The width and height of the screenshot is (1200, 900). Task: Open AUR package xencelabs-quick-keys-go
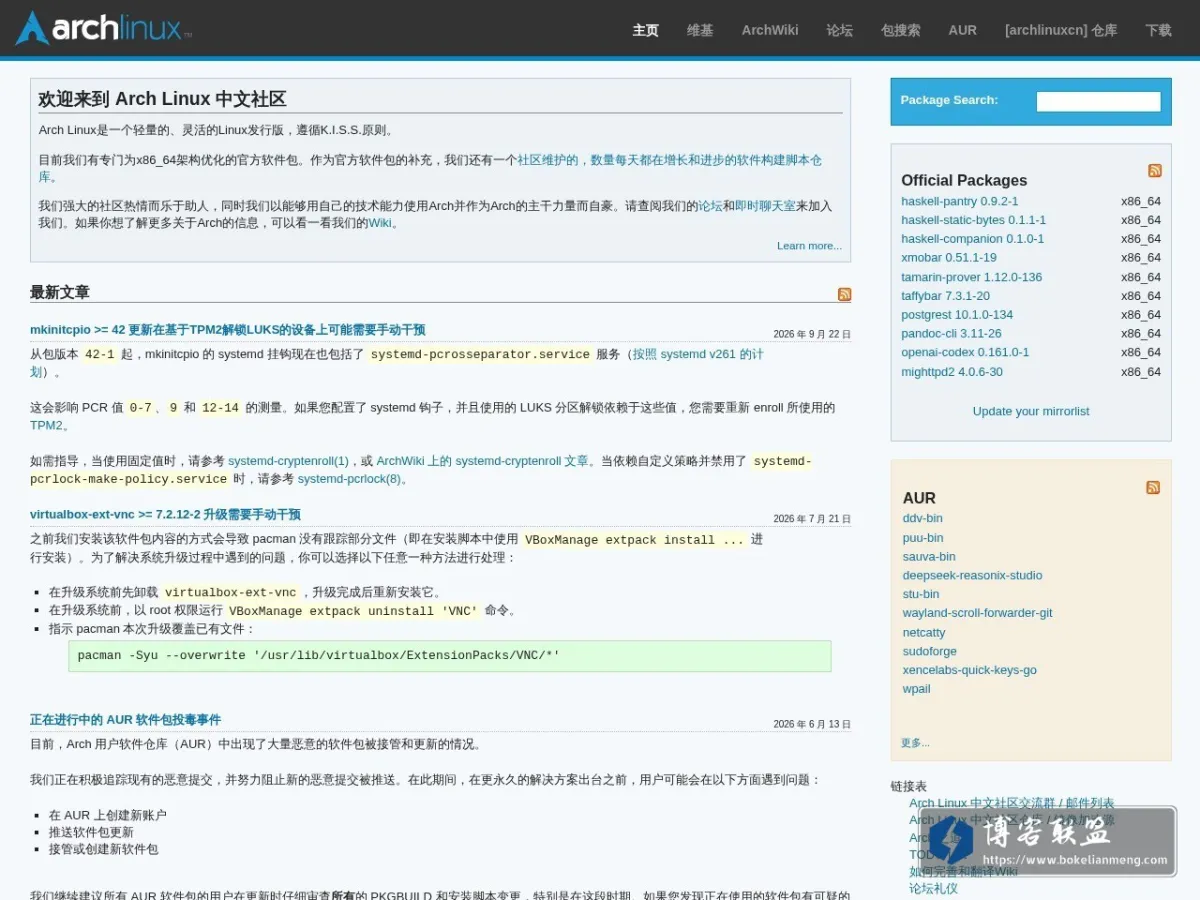(x=969, y=670)
